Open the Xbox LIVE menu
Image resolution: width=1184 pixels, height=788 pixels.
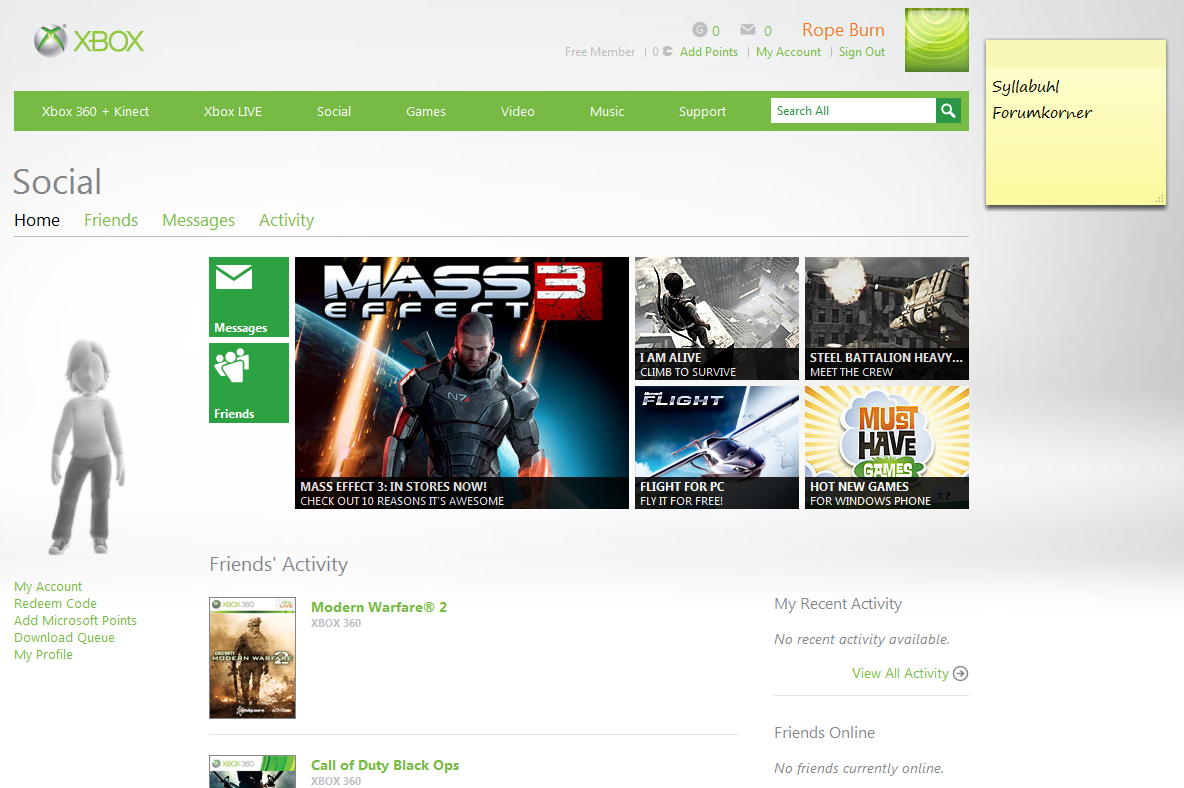[x=233, y=111]
